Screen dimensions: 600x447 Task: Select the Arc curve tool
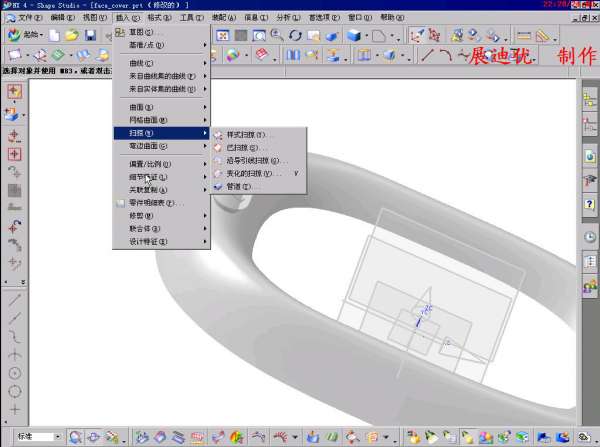pyautogui.click(x=446, y=55)
